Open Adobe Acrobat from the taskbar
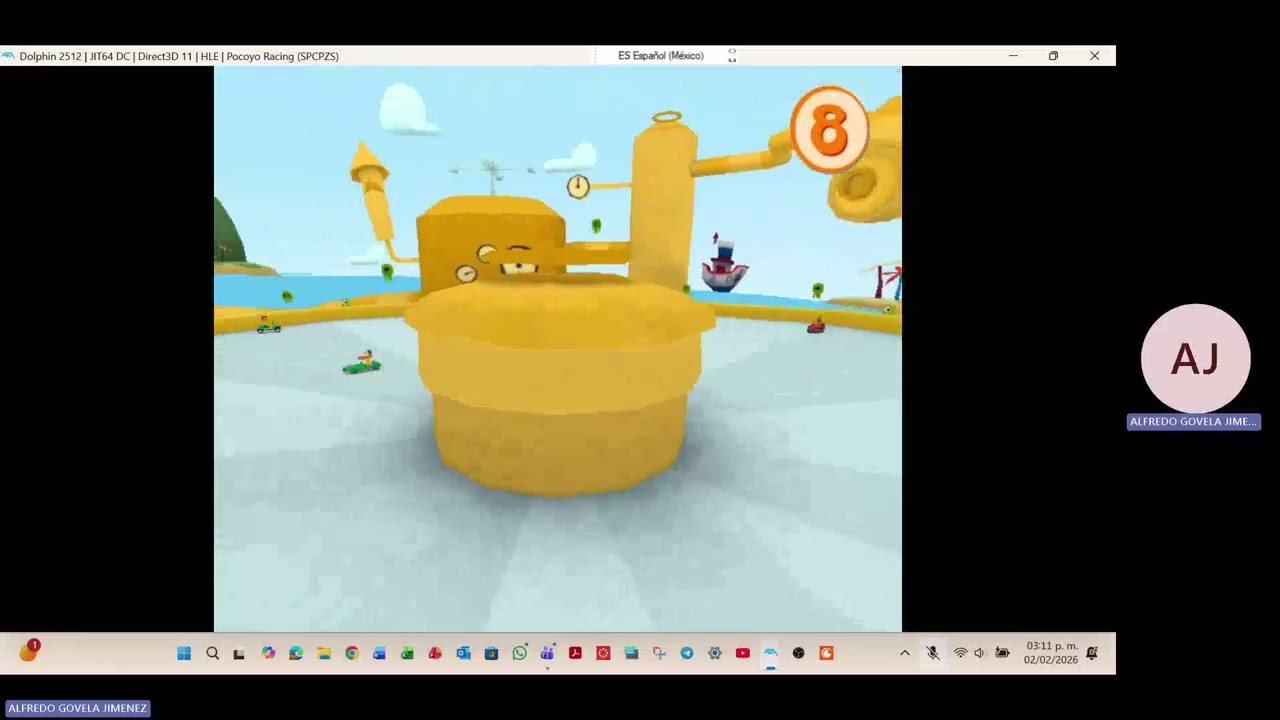The height and width of the screenshot is (720, 1280). click(x=575, y=653)
